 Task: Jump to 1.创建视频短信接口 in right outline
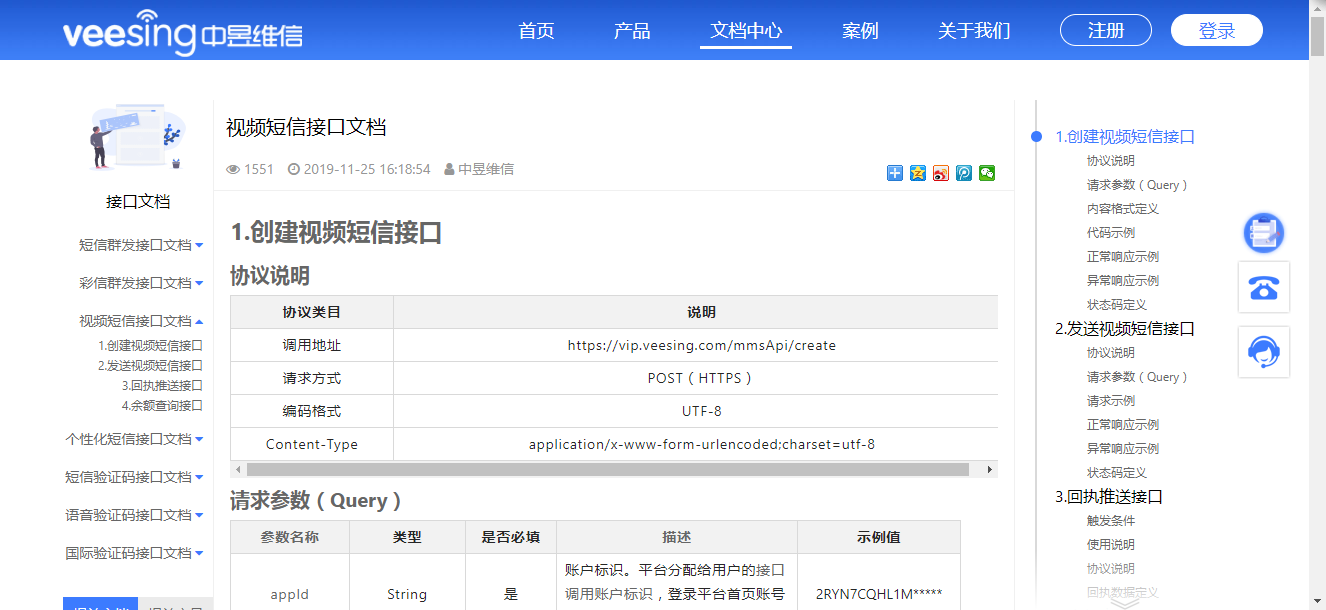pyautogui.click(x=1125, y=137)
